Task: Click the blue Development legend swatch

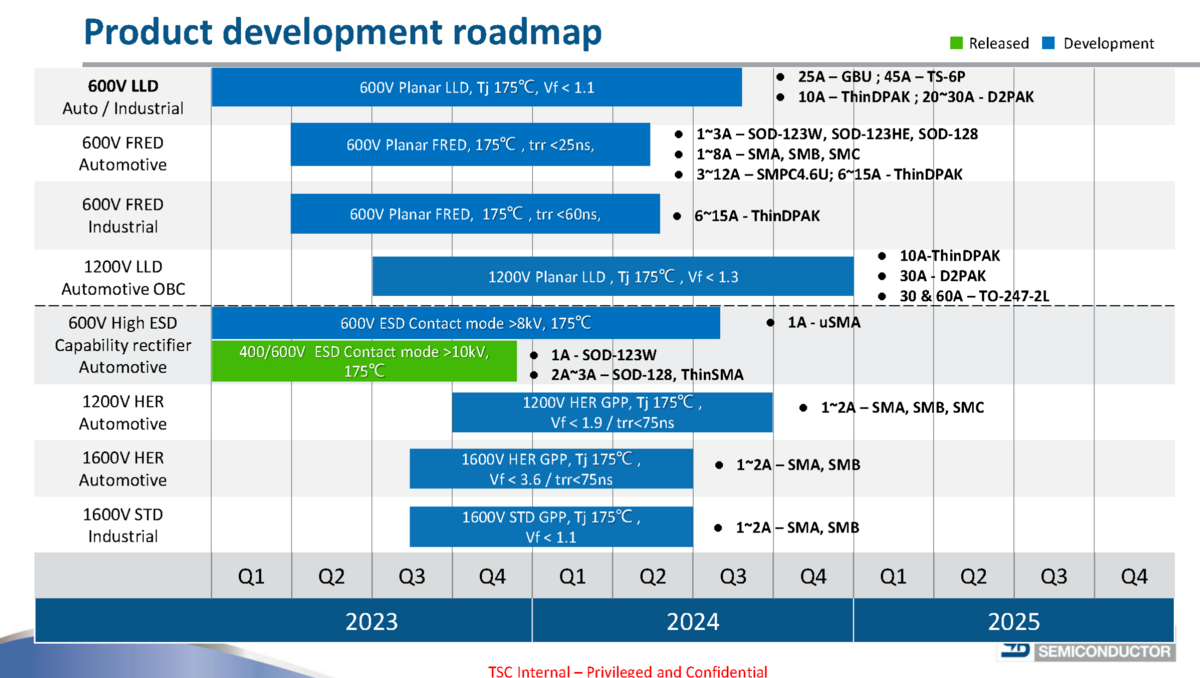Action: pyautogui.click(x=1049, y=43)
